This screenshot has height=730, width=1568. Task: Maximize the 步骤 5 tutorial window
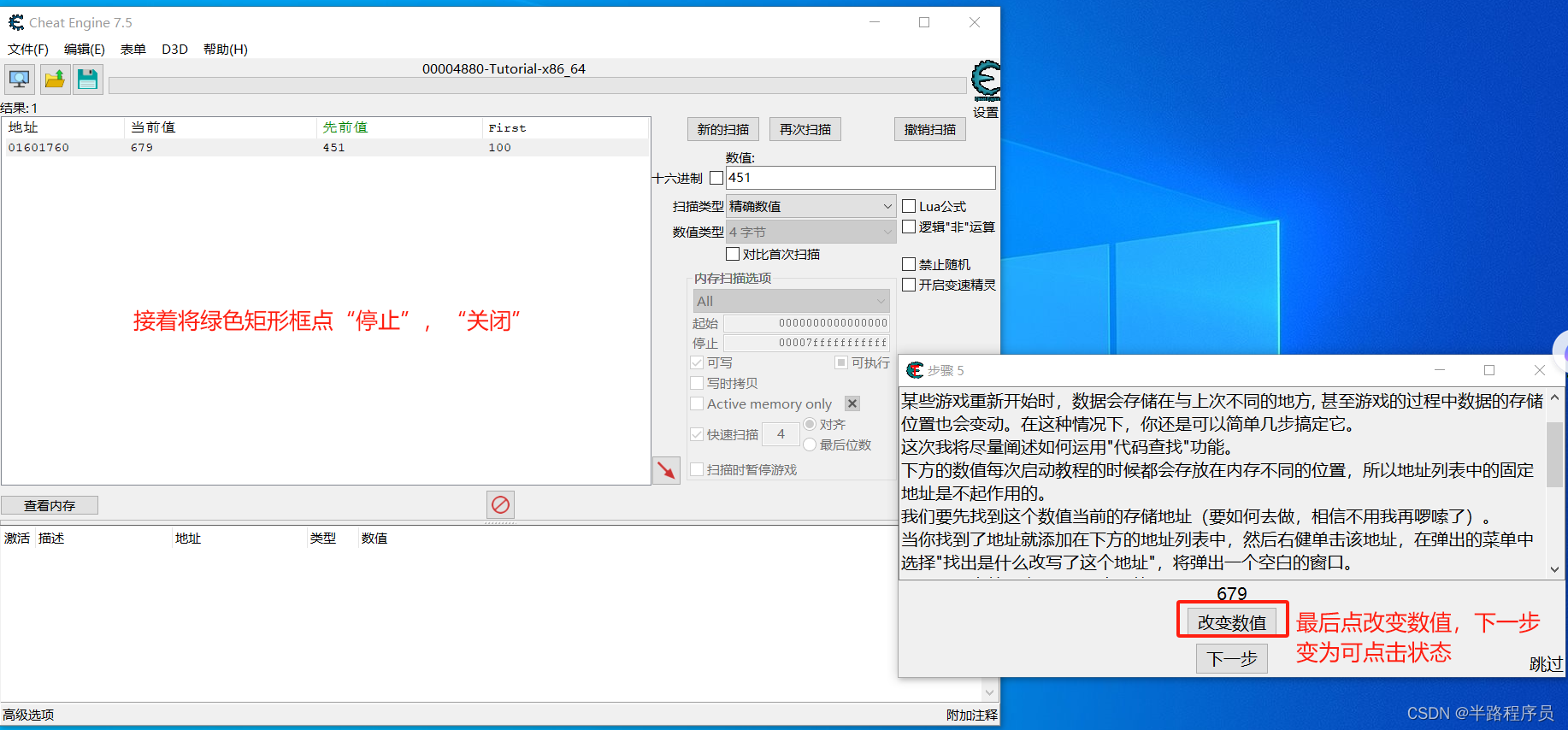[1489, 370]
